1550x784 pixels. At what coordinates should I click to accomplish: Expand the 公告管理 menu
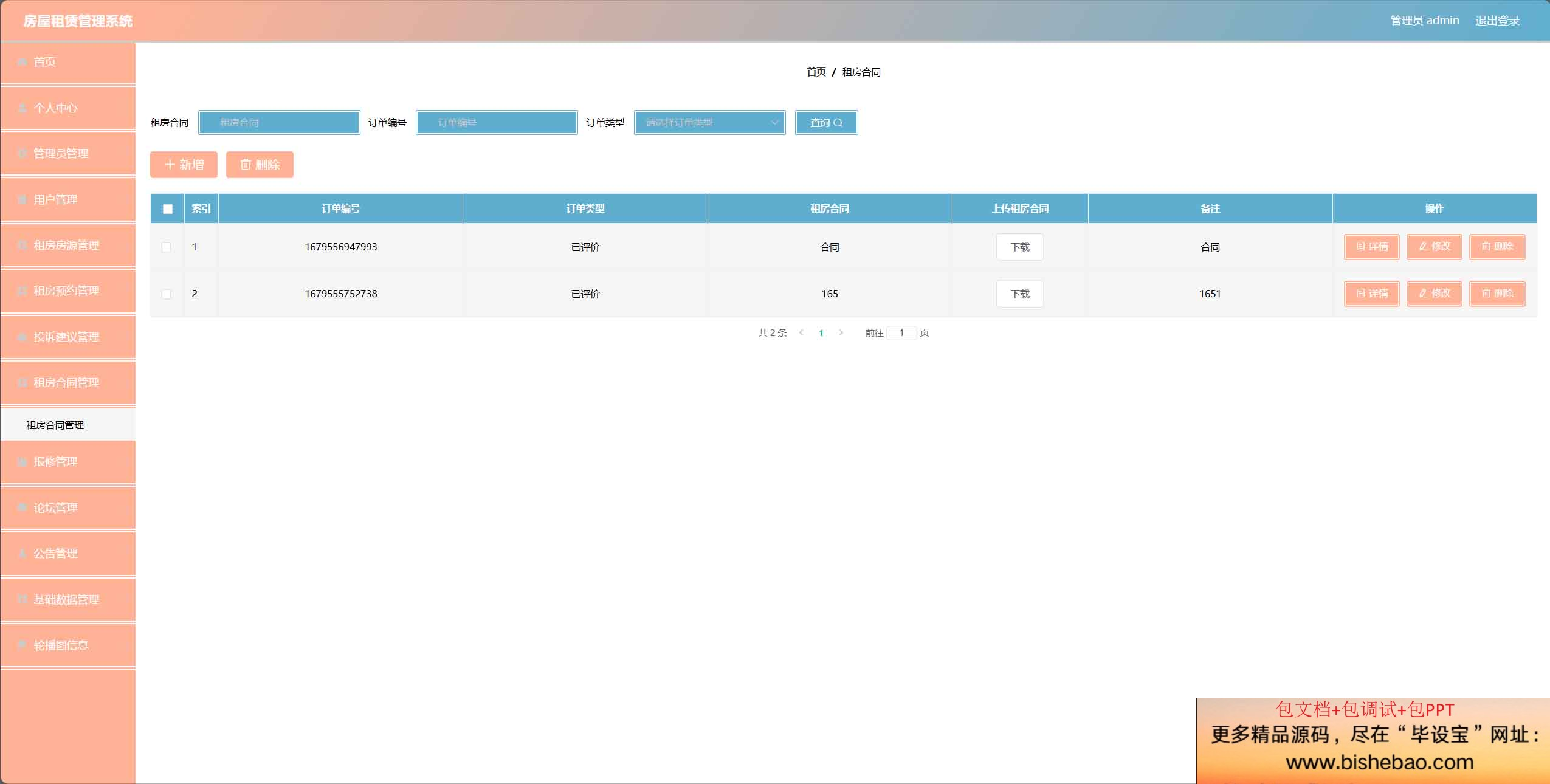[x=67, y=554]
